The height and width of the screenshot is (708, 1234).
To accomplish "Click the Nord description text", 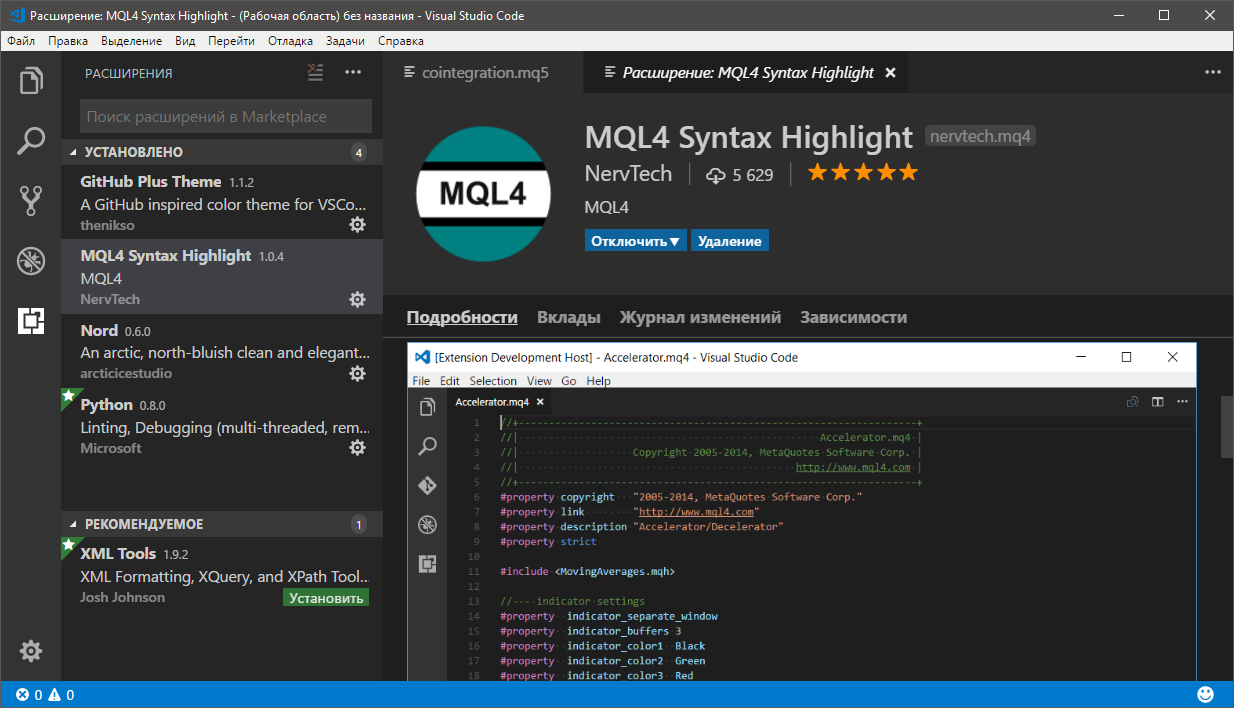I will tap(225, 352).
